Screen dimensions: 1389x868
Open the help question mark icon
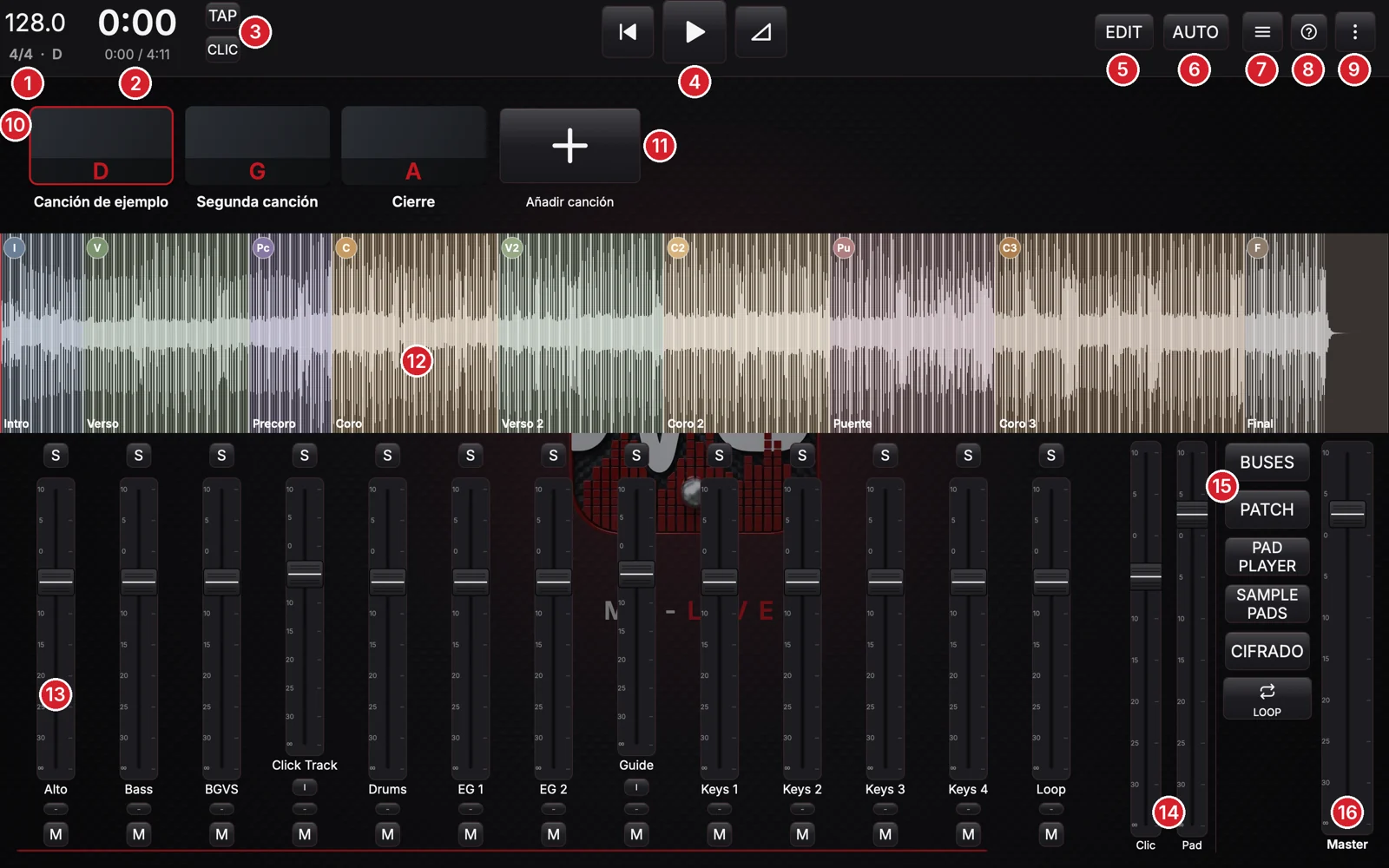click(1308, 32)
